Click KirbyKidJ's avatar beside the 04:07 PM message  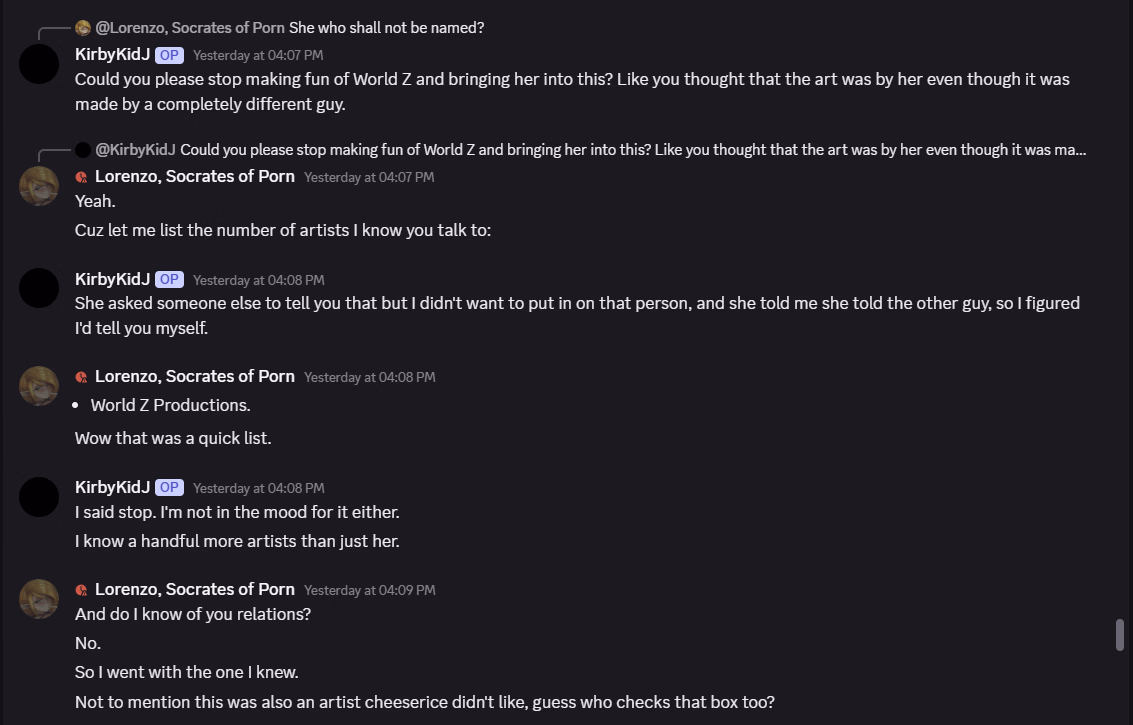coord(39,64)
